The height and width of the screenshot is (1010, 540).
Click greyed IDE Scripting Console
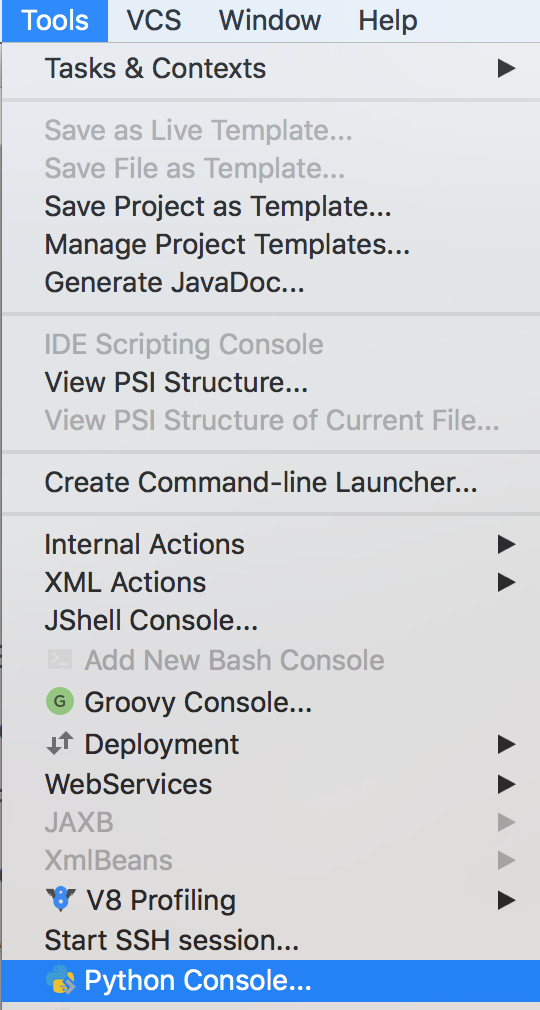(x=184, y=344)
